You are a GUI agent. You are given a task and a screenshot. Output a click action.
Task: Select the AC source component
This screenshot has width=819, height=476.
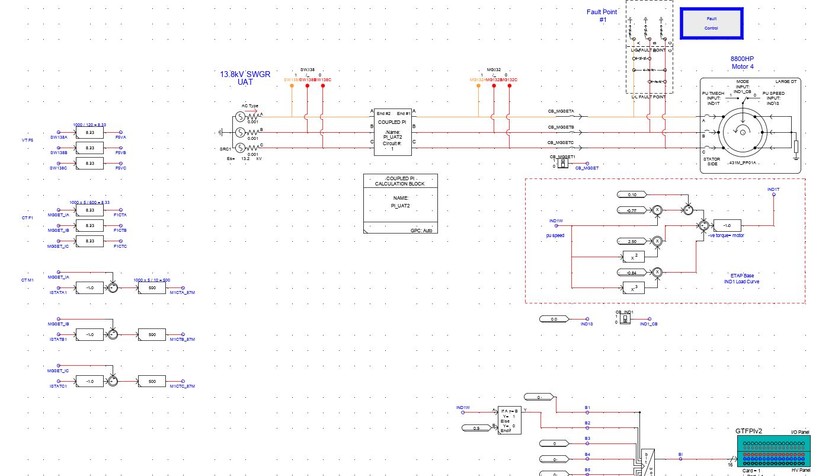240,131
